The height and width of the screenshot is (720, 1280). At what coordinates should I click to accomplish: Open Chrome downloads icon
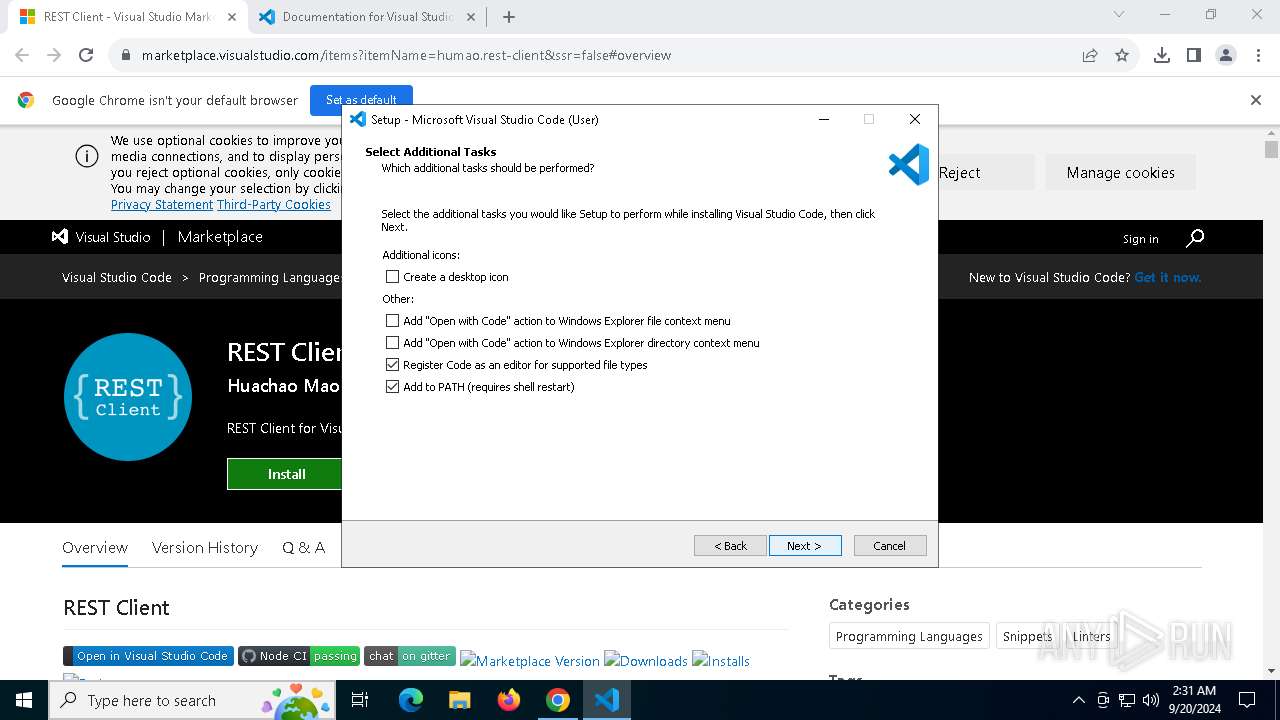coord(1162,55)
